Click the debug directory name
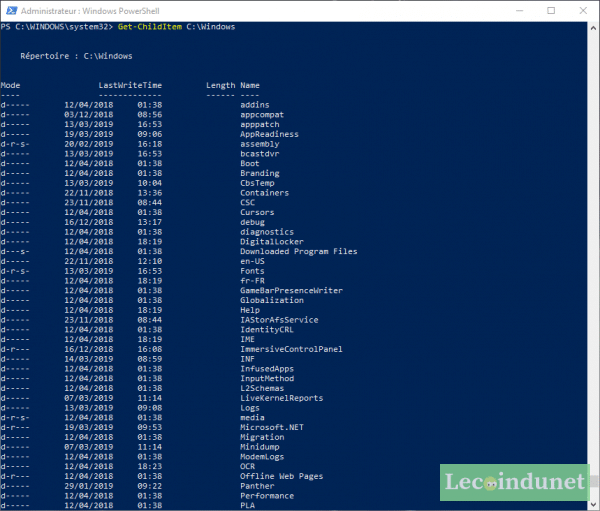Screen dimensions: 600x511 click(x=253, y=222)
